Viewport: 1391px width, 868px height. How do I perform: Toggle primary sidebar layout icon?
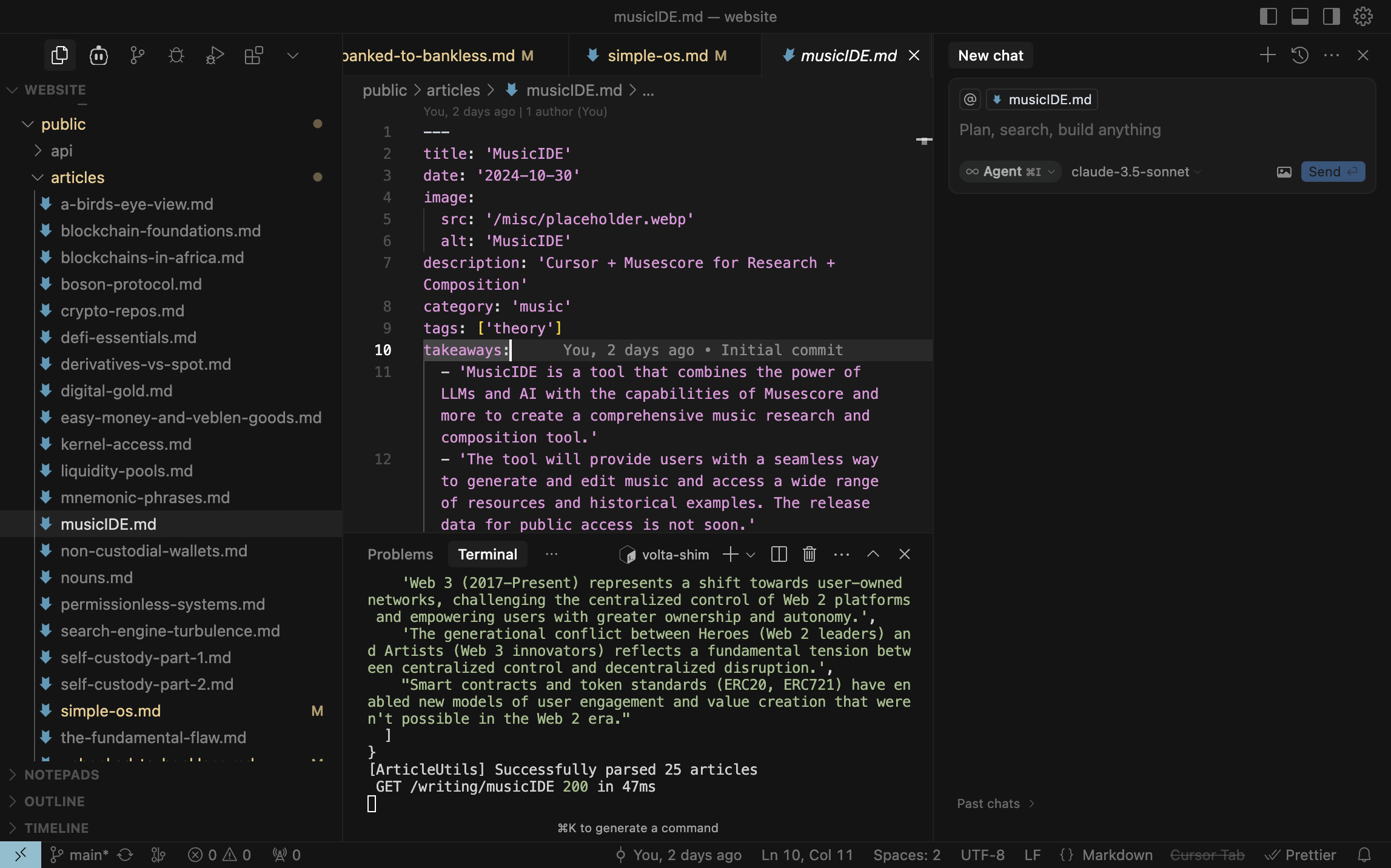click(1268, 16)
